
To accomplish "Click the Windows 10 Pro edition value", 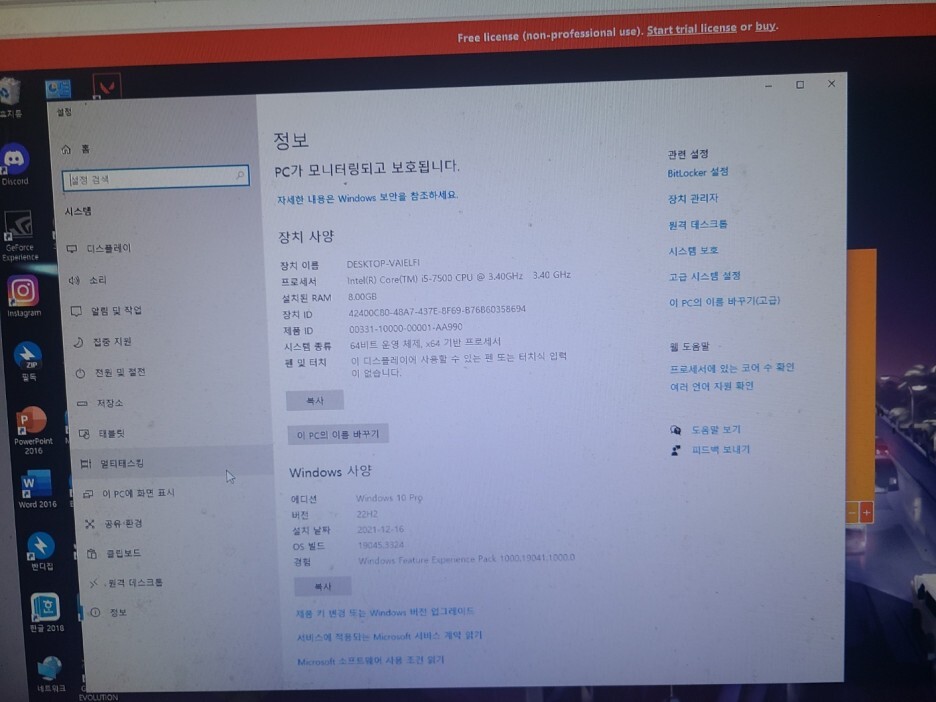I will (x=389, y=498).
